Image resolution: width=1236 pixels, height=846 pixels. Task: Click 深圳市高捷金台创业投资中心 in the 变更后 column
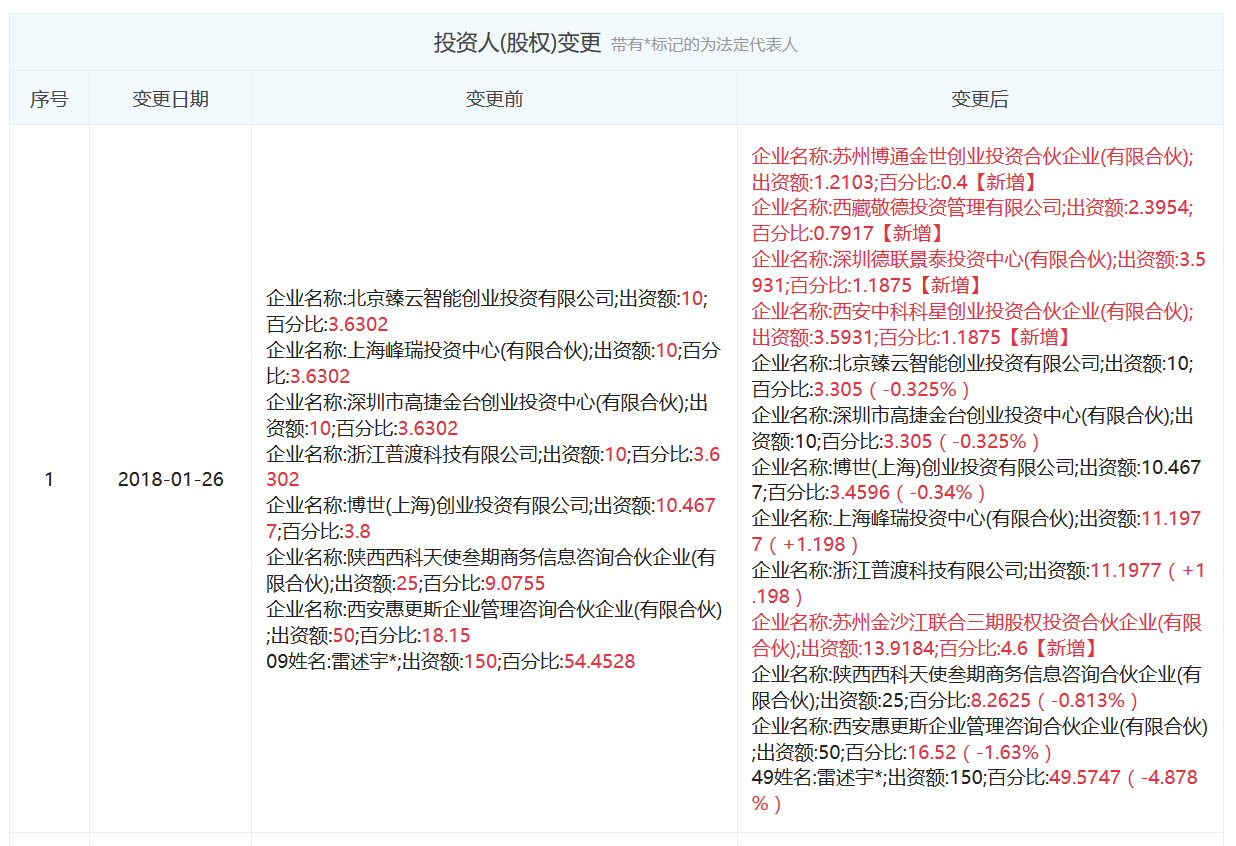tap(973, 429)
